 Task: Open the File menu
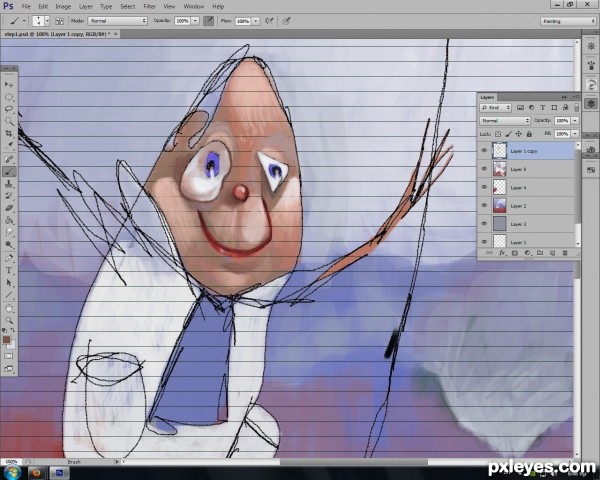tap(26, 7)
